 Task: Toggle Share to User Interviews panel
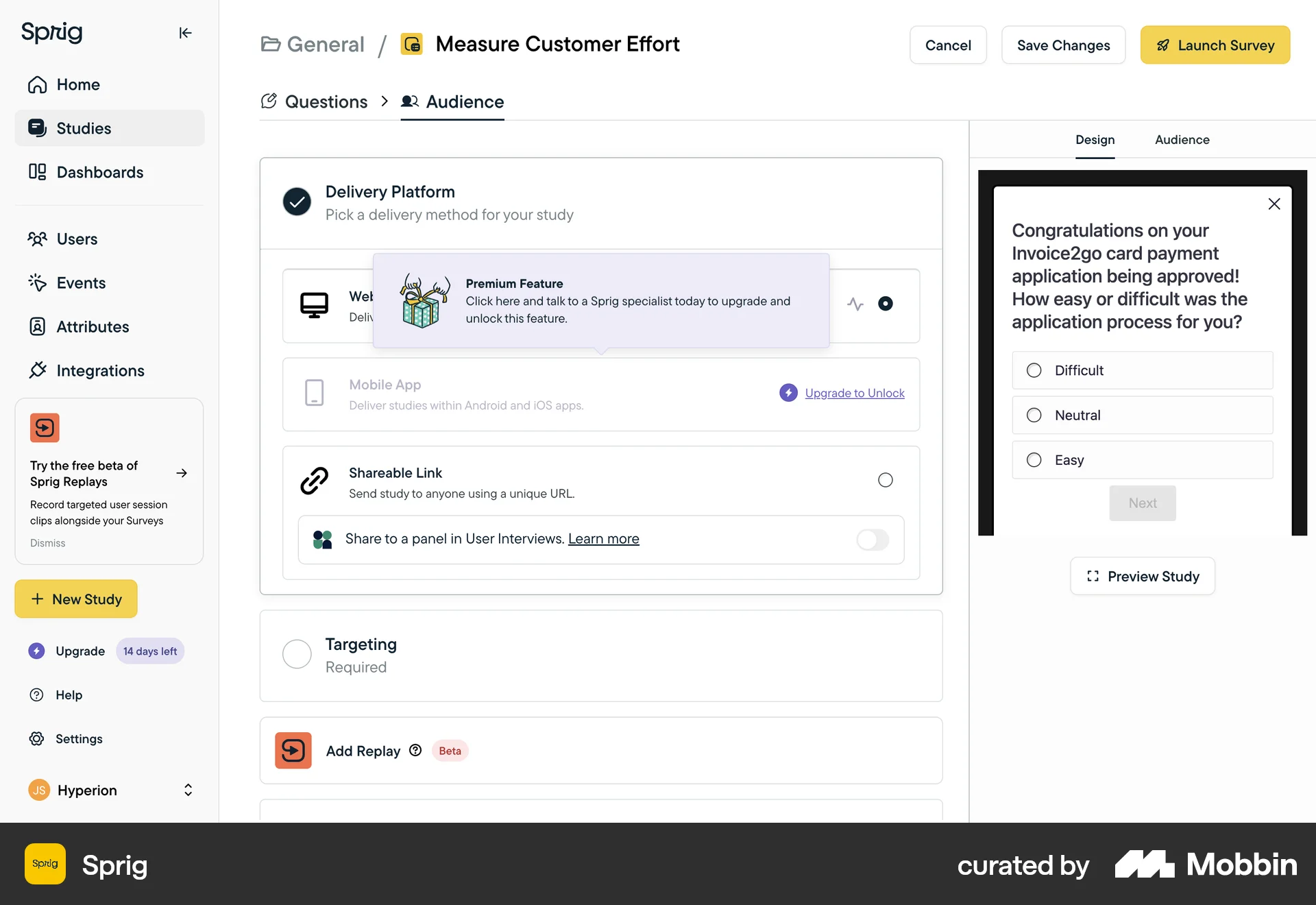(872, 540)
